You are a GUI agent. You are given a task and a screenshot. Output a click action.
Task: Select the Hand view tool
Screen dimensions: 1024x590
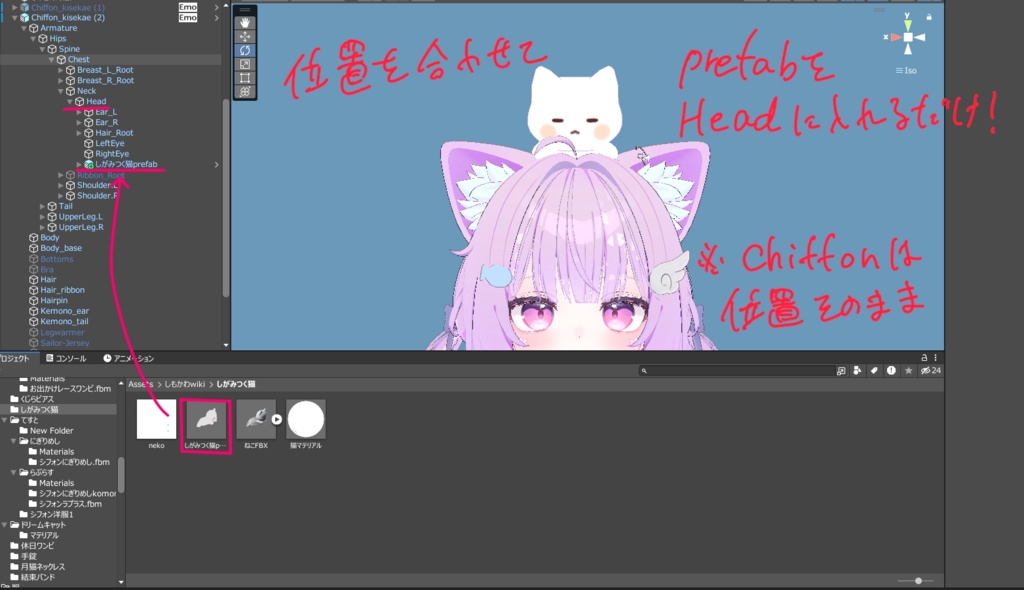[245, 23]
